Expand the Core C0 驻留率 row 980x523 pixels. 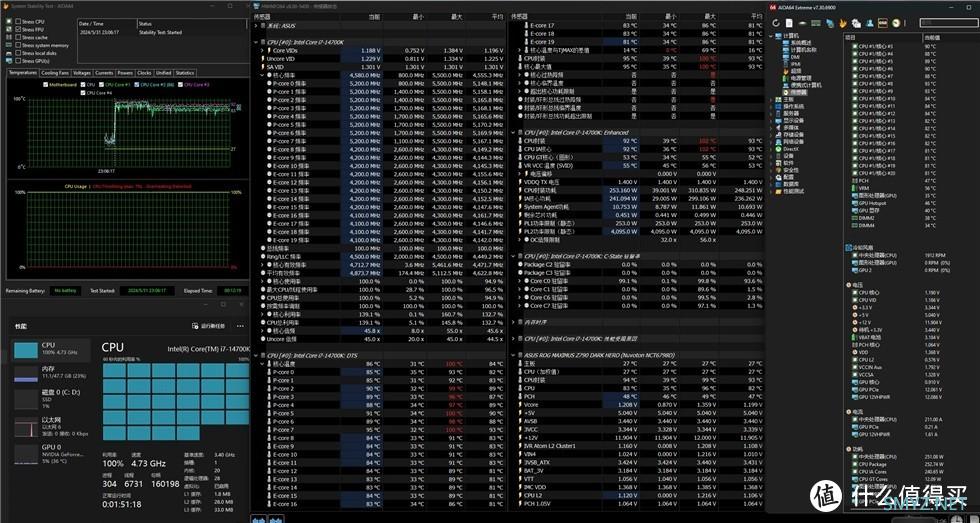[519, 281]
